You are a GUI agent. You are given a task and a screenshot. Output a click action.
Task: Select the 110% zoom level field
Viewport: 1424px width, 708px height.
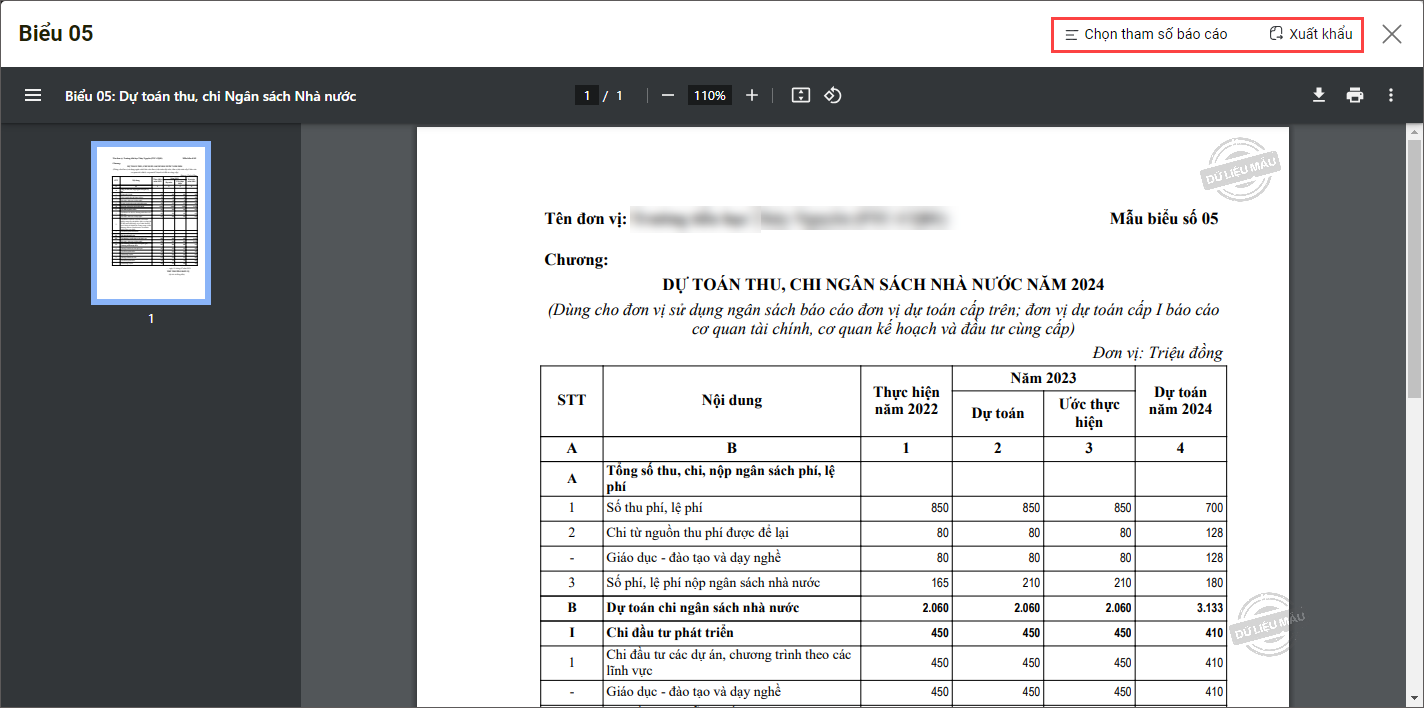click(709, 96)
